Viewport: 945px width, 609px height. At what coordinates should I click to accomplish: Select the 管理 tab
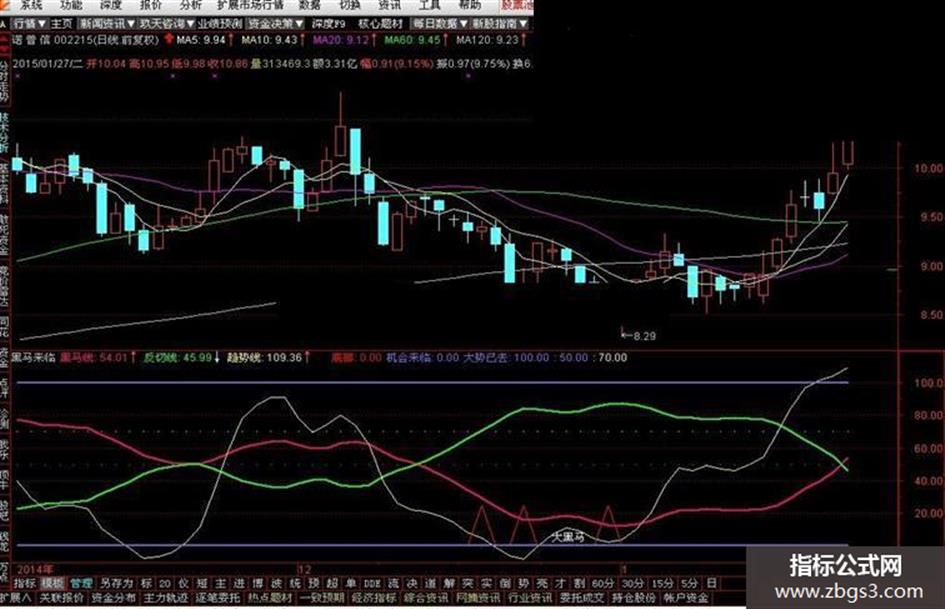tap(81, 583)
